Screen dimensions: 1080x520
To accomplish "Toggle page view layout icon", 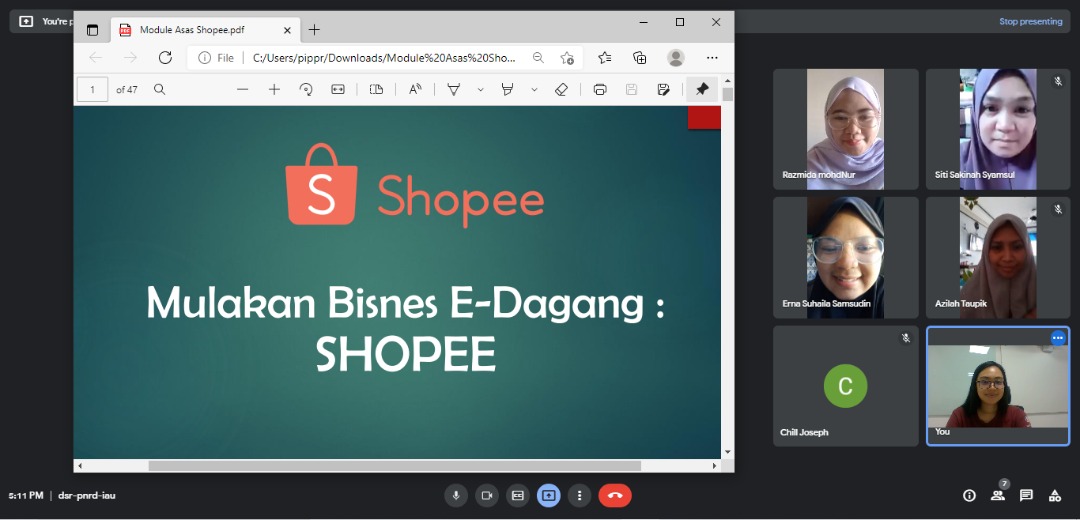I will (x=376, y=90).
